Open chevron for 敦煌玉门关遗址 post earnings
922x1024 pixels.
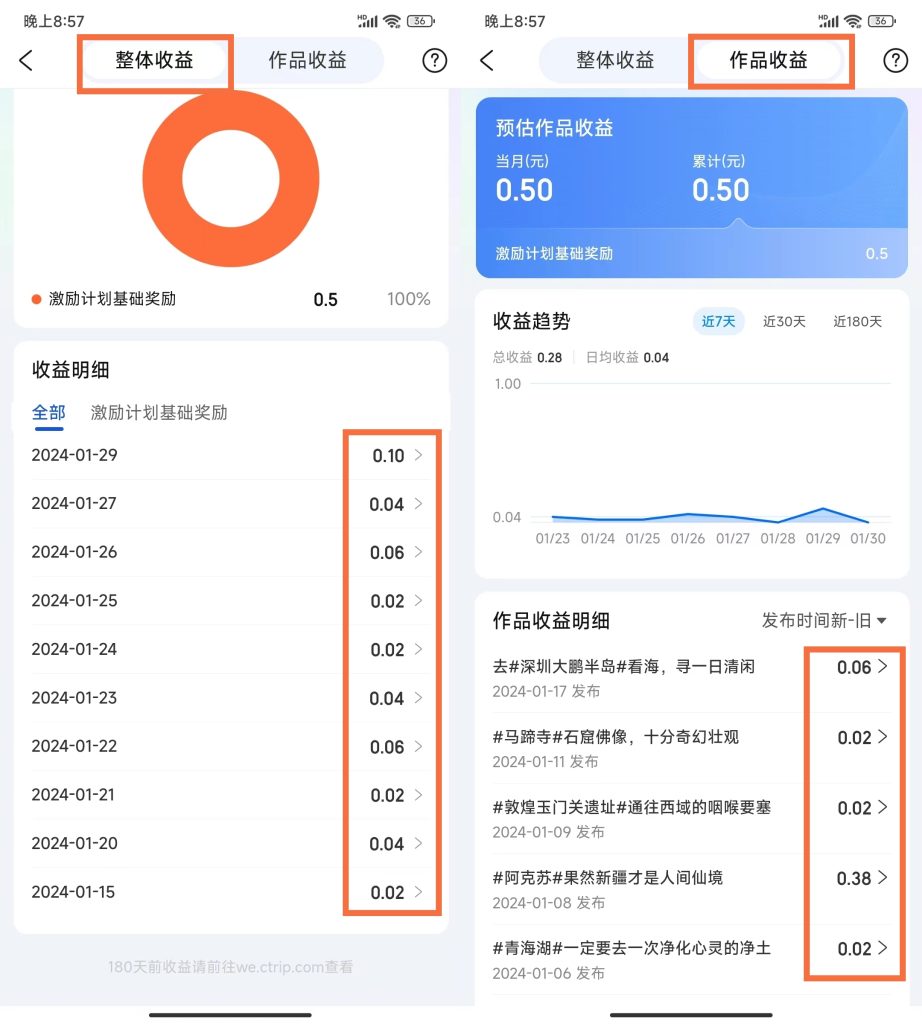[x=883, y=807]
